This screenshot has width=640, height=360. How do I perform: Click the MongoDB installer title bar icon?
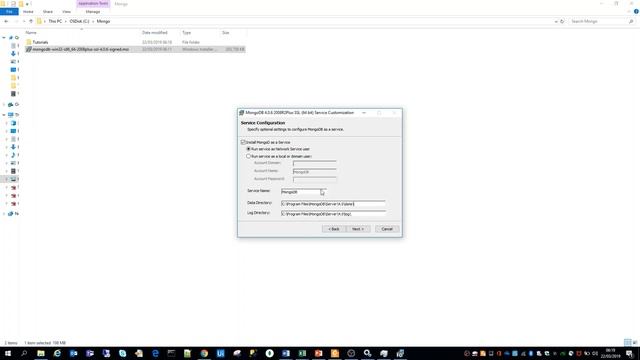242,113
